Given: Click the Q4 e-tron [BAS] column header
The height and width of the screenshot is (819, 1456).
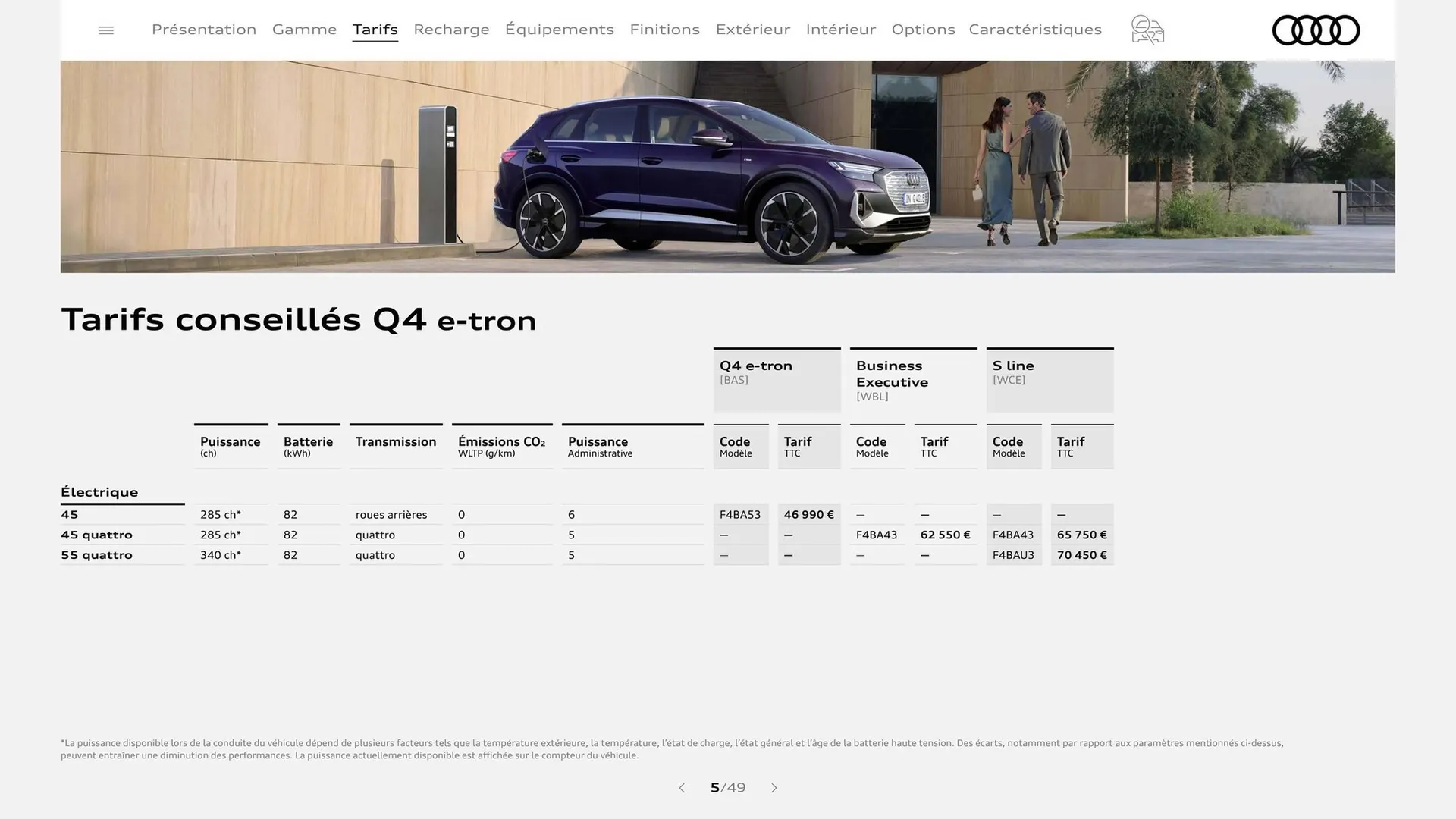Looking at the screenshot, I should coord(777,379).
